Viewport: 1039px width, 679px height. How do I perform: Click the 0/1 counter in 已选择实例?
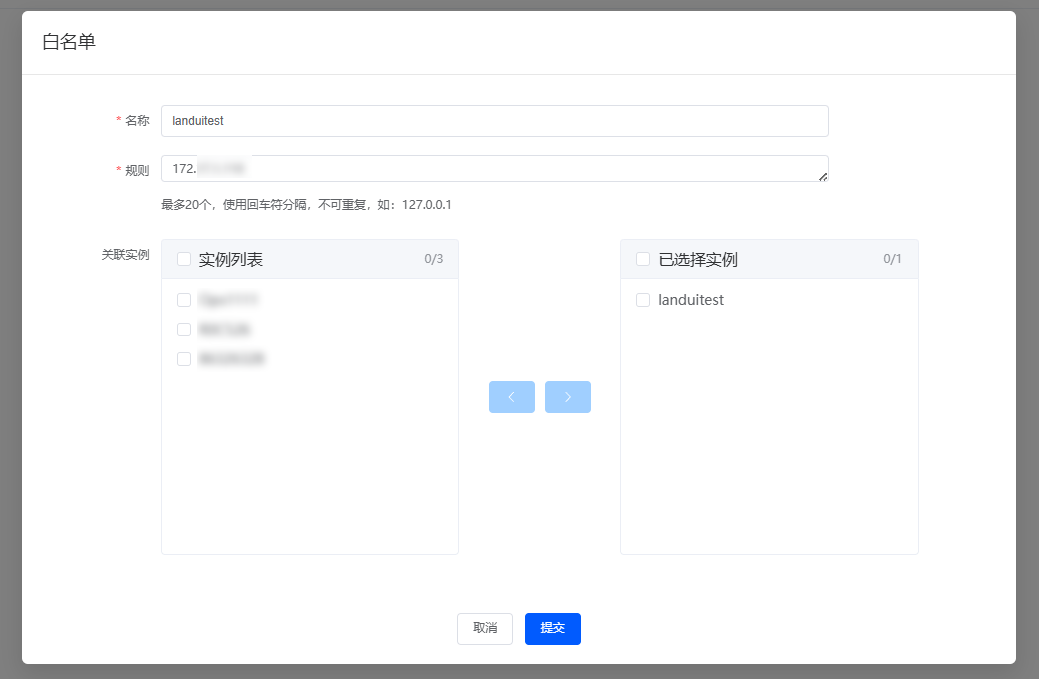click(892, 259)
